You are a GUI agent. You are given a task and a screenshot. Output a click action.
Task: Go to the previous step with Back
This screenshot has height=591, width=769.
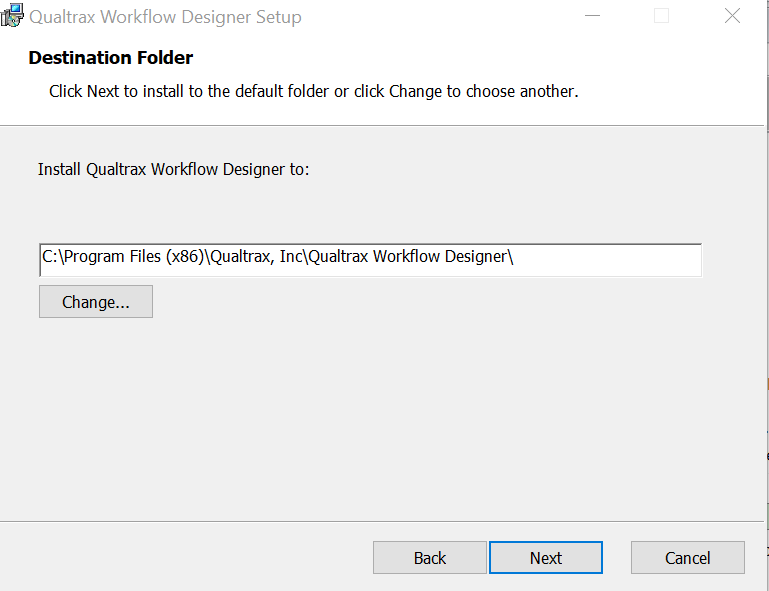point(430,558)
